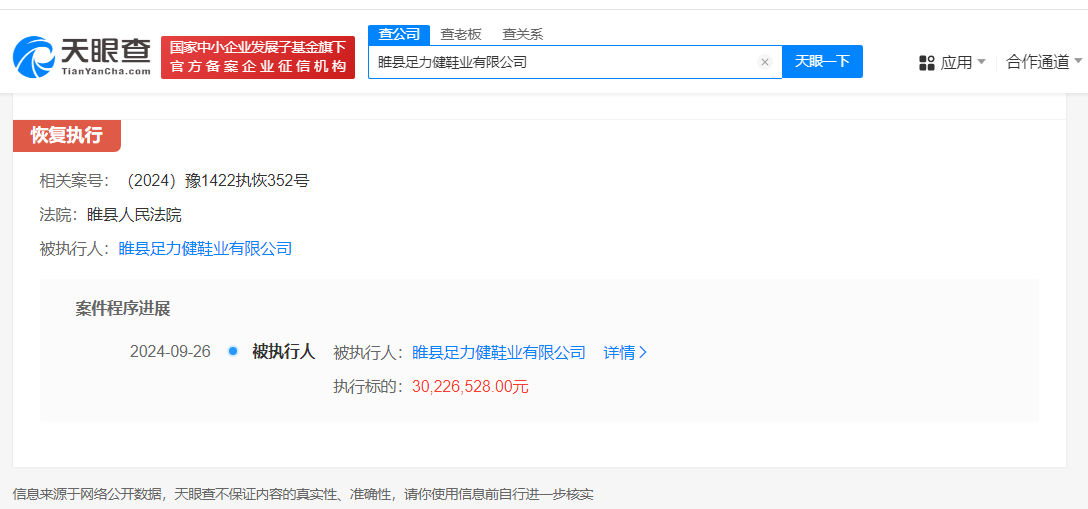Open the red 官方备案企业征信机构 banner
Viewport: 1088px width, 509px height.
[x=258, y=58]
